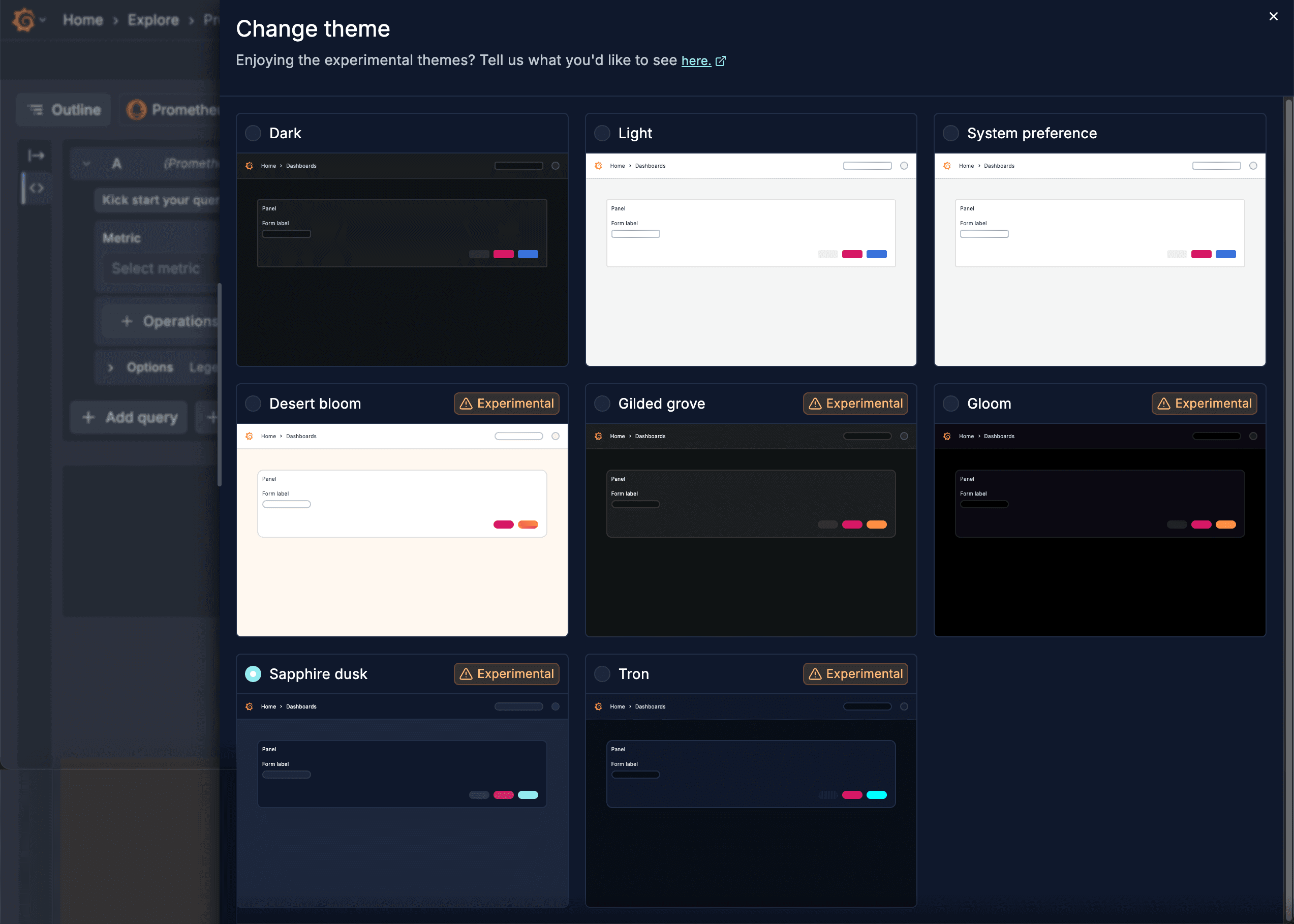This screenshot has height=924, width=1294.
Task: Click the Home breadcrumb item
Action: tap(83, 19)
